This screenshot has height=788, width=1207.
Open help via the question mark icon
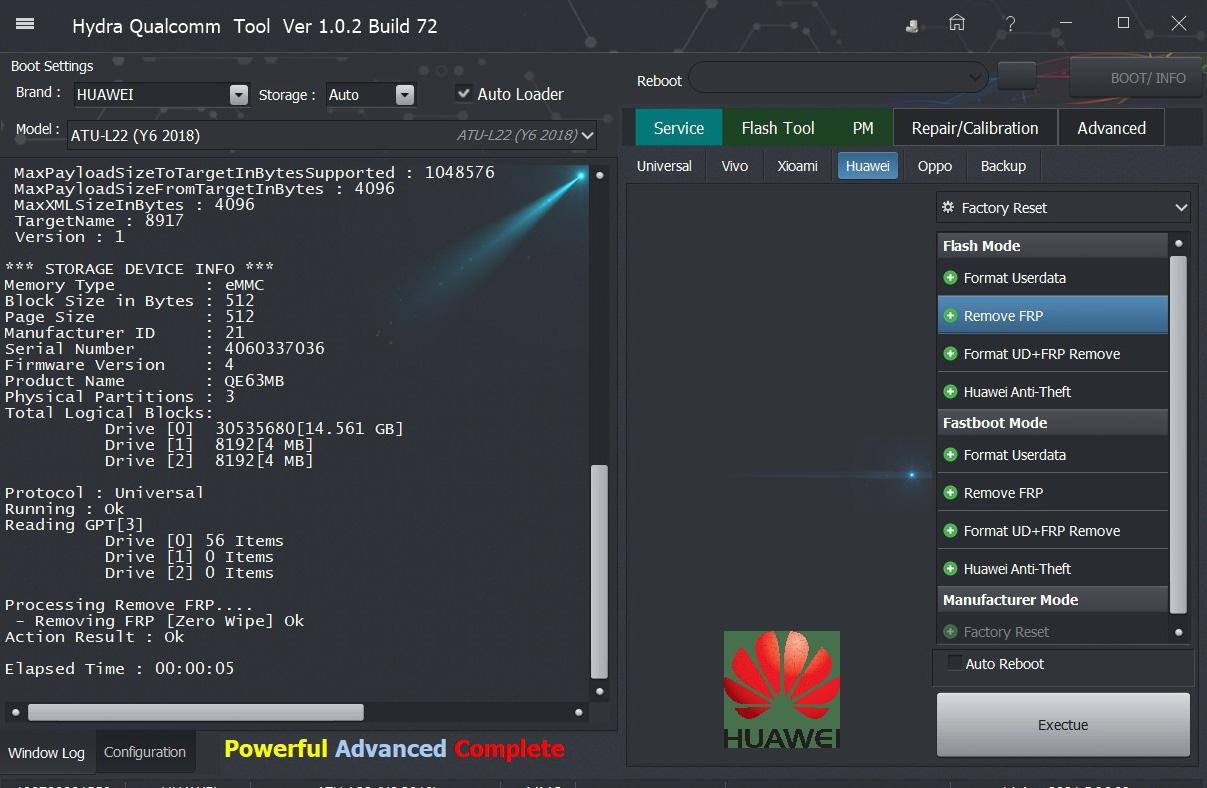(1012, 23)
